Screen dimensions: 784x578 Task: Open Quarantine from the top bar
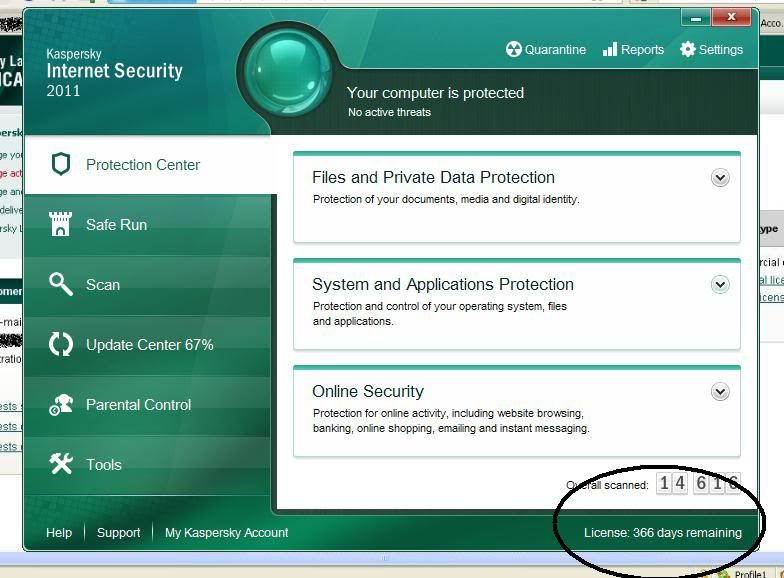point(546,49)
